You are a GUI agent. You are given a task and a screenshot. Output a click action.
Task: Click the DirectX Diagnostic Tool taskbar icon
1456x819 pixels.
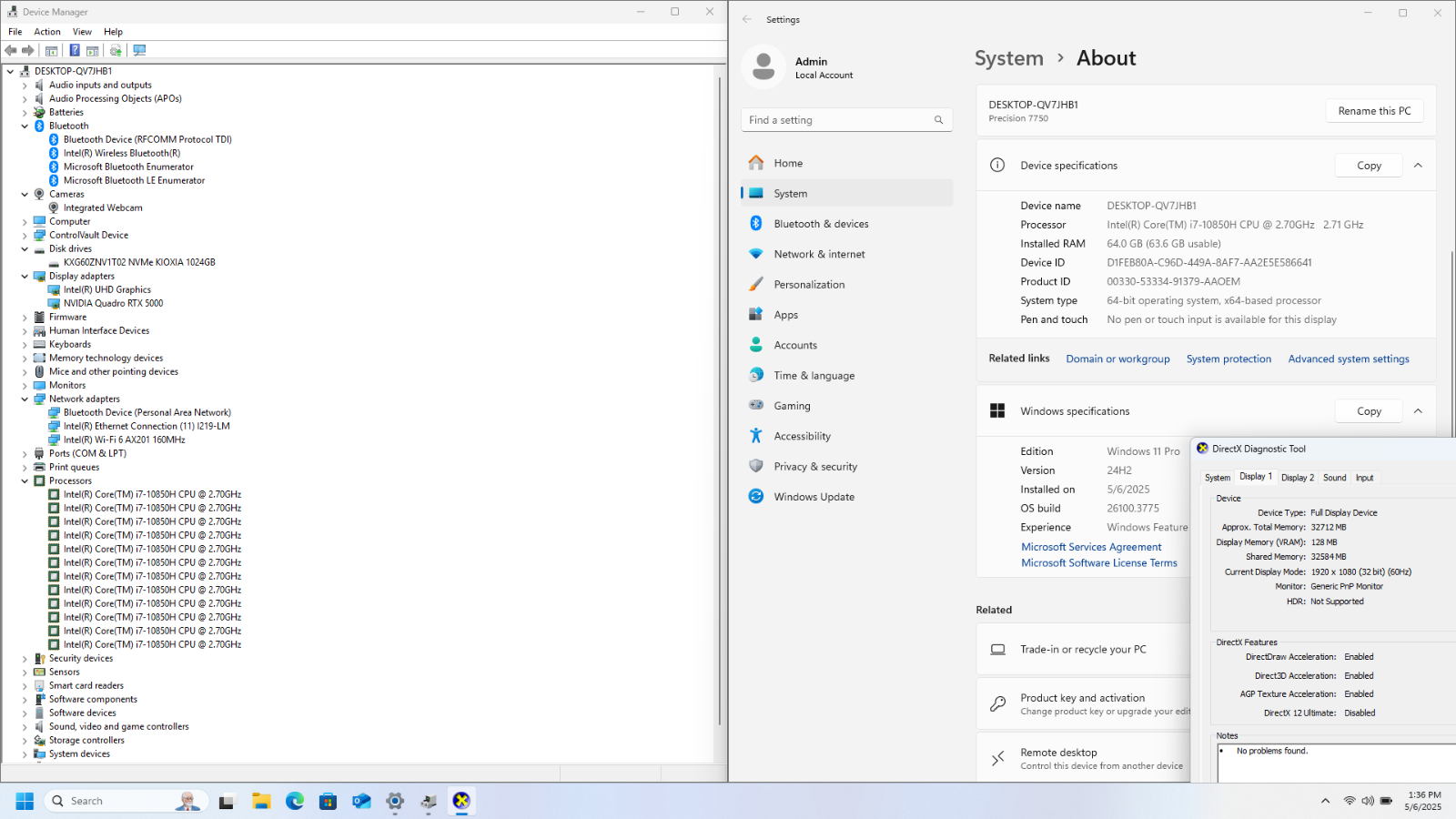[x=461, y=801]
